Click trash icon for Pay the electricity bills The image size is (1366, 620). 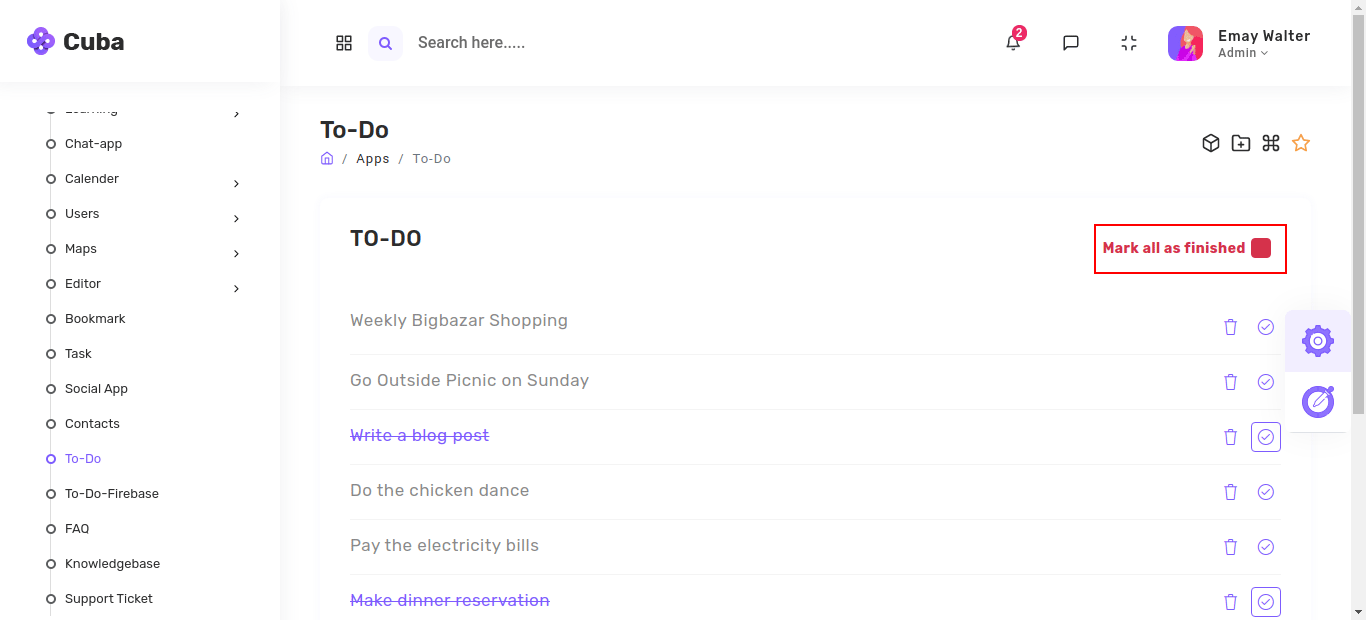pos(1231,547)
